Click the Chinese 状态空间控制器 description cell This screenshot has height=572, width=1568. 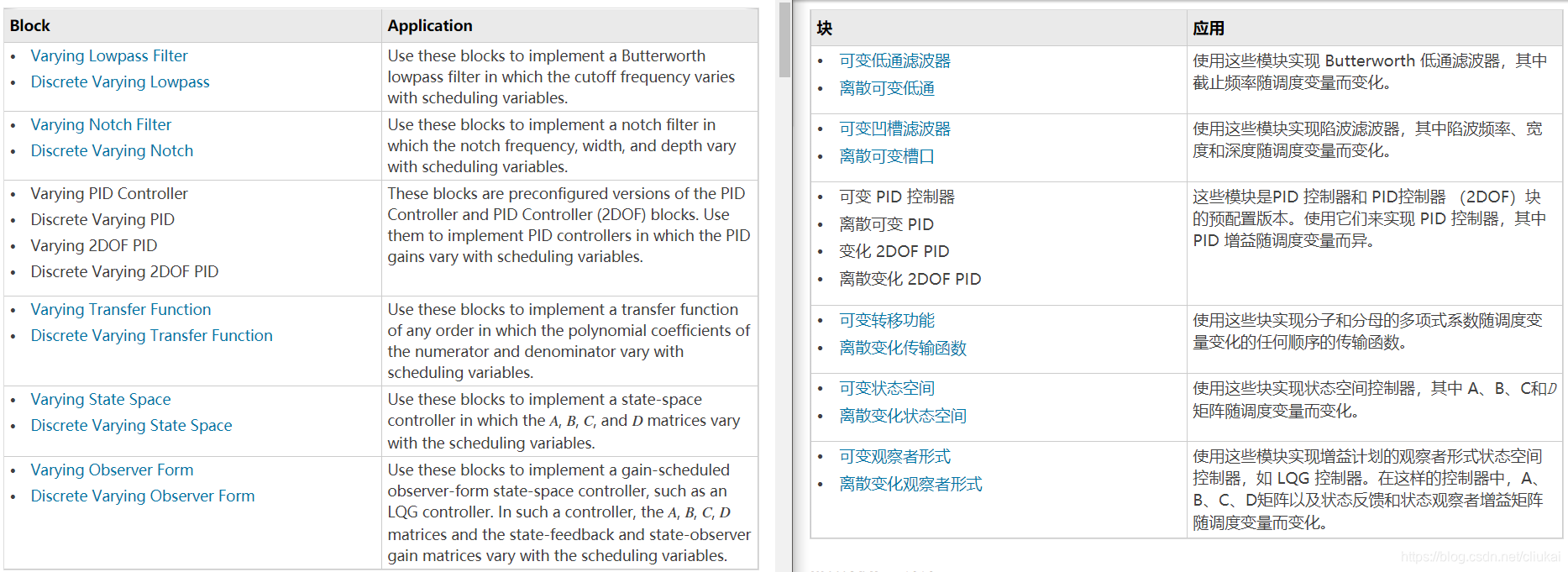click(x=1375, y=407)
